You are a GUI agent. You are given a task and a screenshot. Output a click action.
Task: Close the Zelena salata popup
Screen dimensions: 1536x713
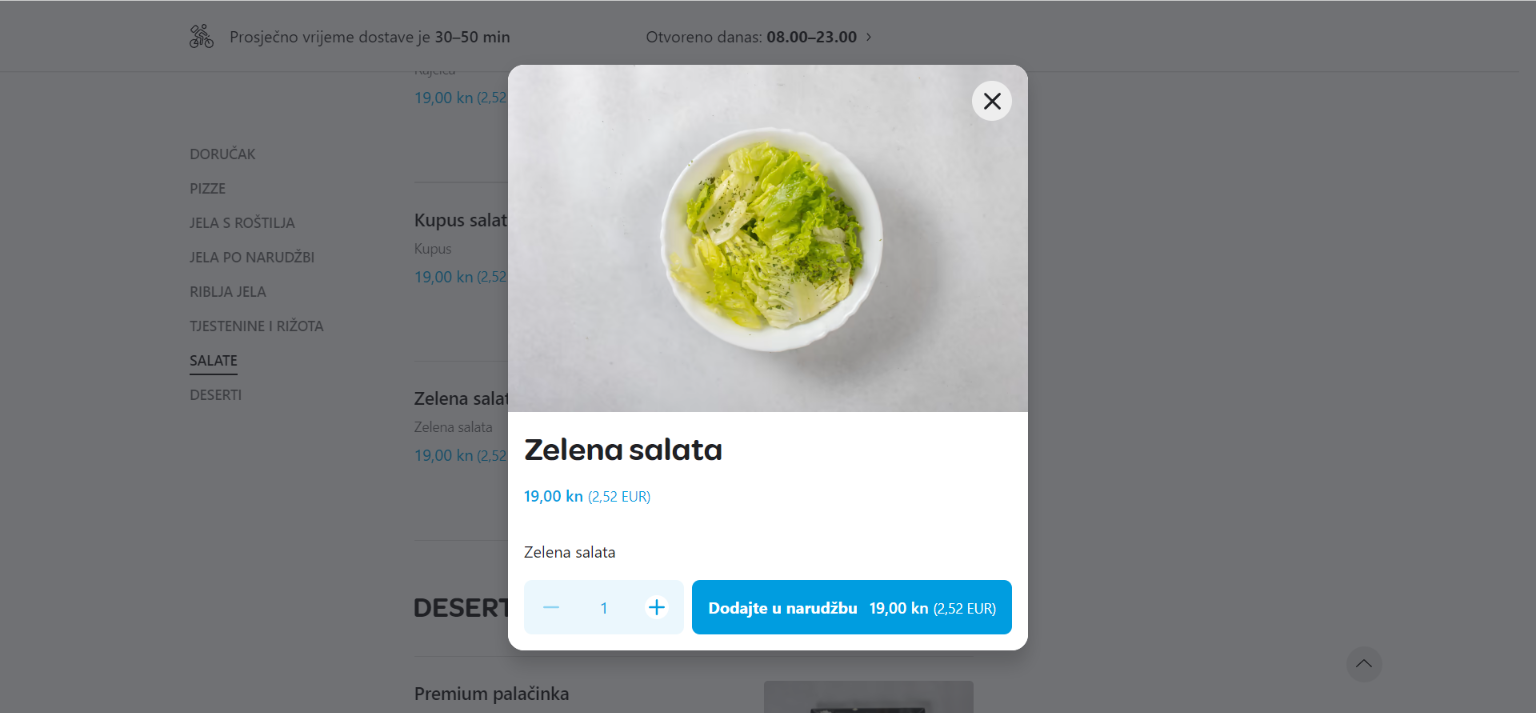tap(991, 101)
